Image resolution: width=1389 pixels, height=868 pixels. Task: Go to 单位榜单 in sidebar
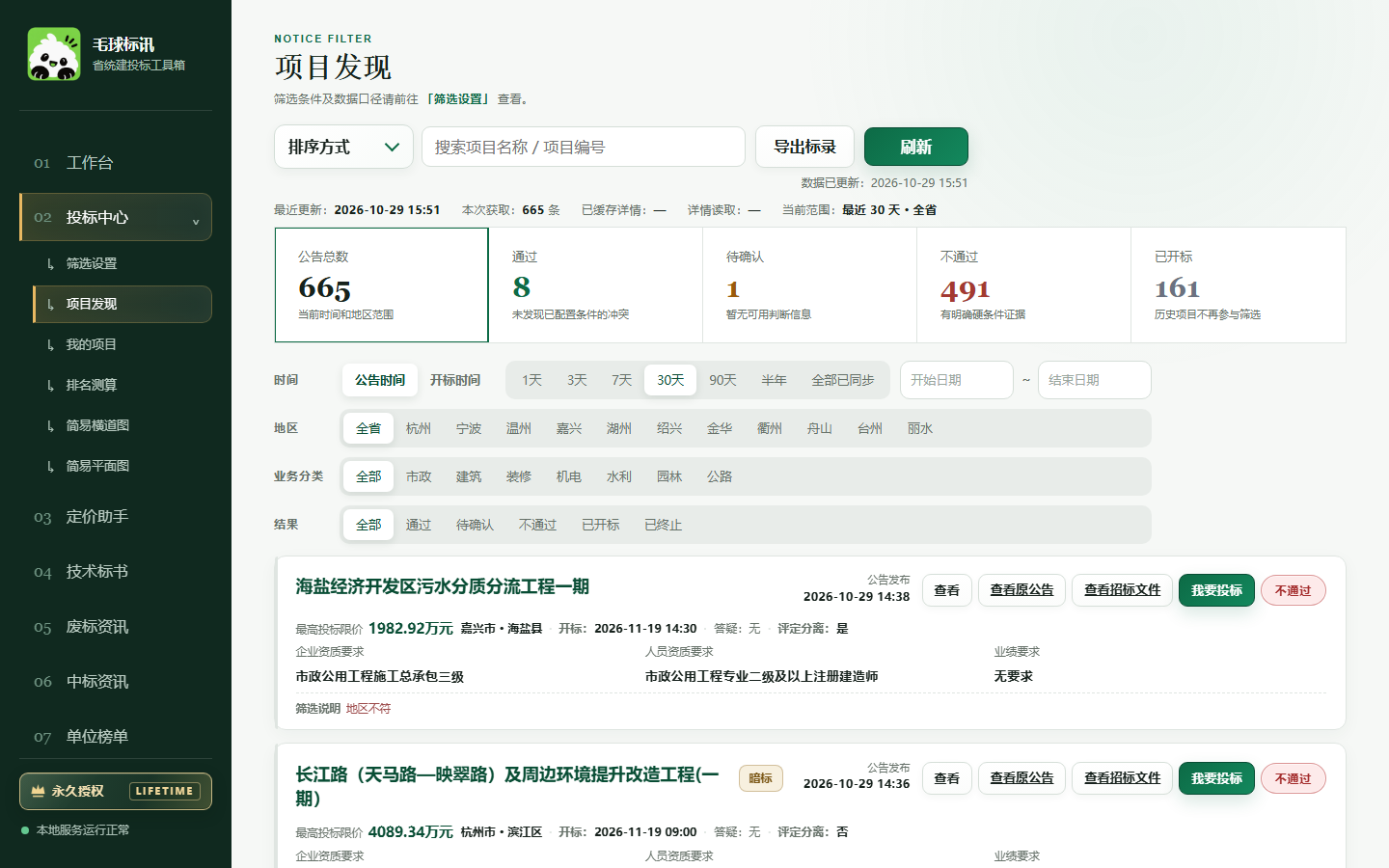tap(116, 736)
